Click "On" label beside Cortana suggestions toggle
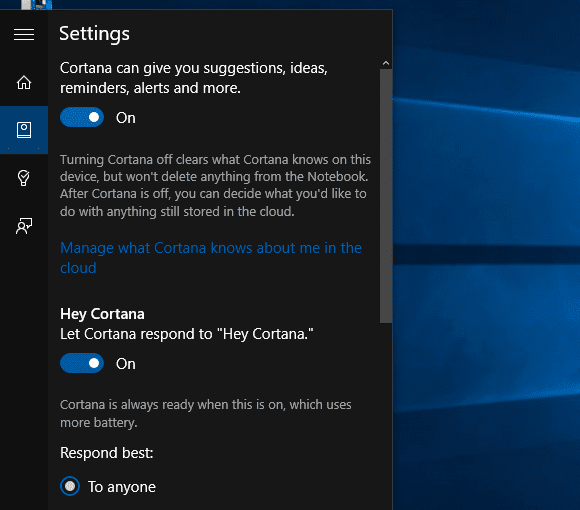 point(126,118)
